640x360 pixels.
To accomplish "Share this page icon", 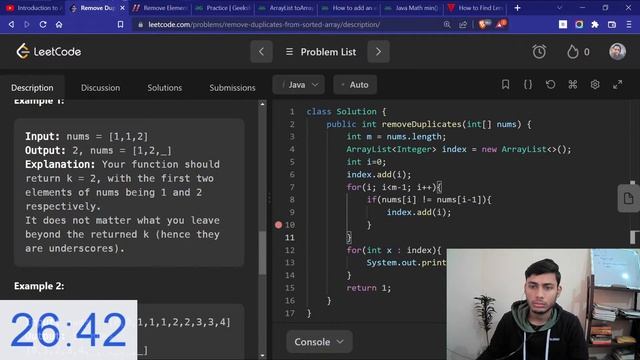I will 463,24.
